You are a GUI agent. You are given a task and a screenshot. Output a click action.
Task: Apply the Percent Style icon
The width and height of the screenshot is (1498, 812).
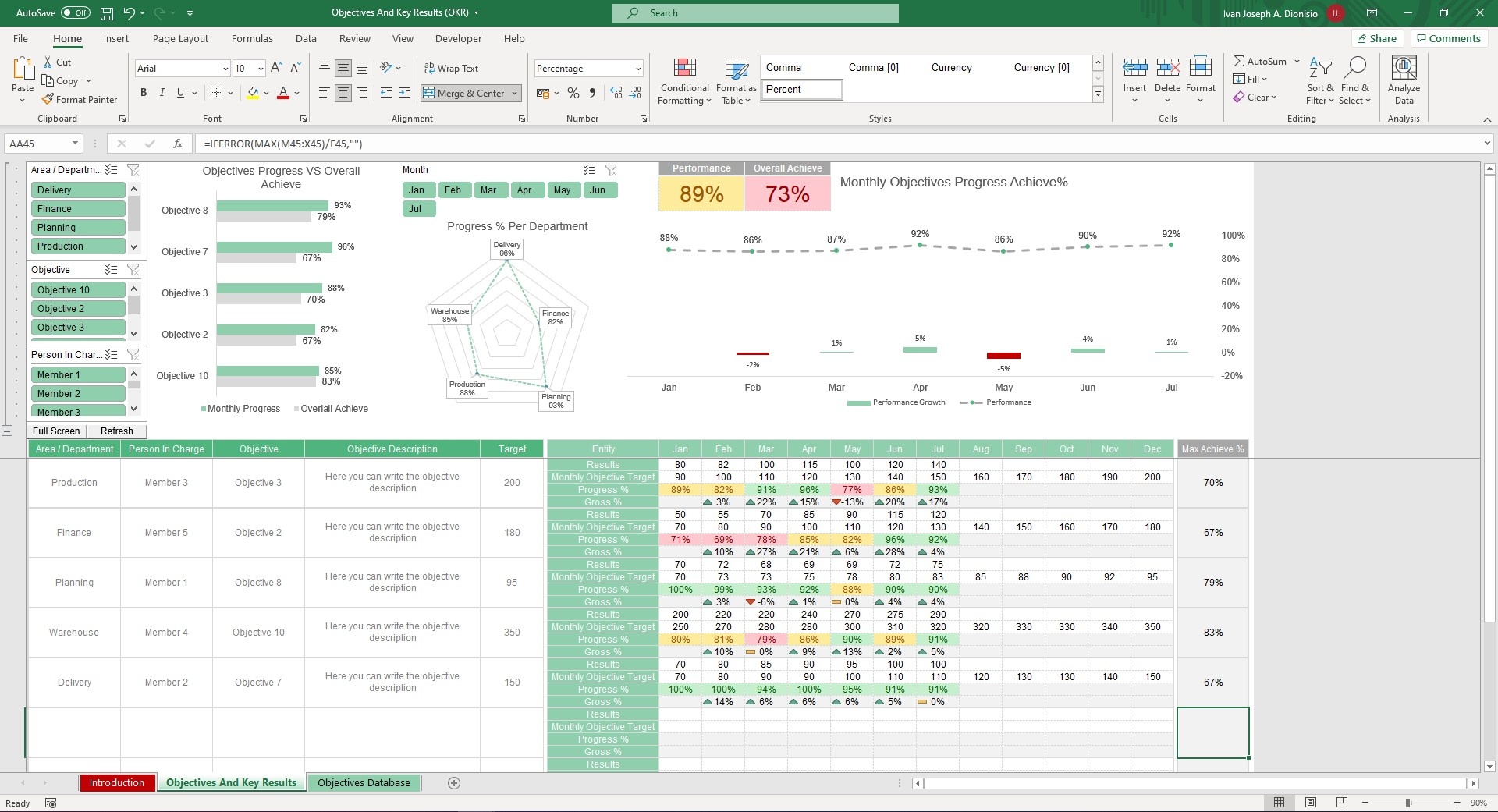(573, 93)
